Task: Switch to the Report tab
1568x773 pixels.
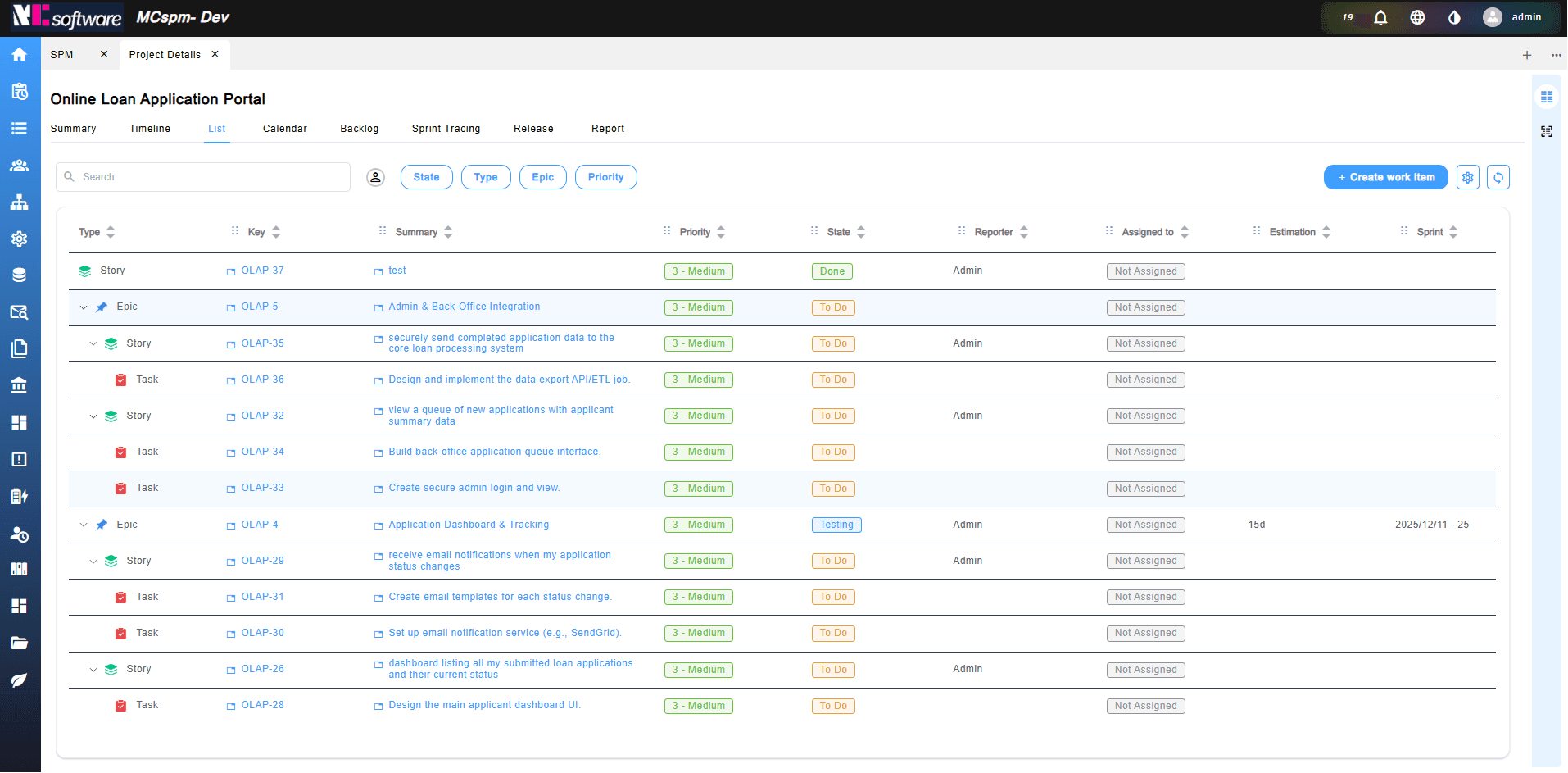Action: tap(608, 129)
